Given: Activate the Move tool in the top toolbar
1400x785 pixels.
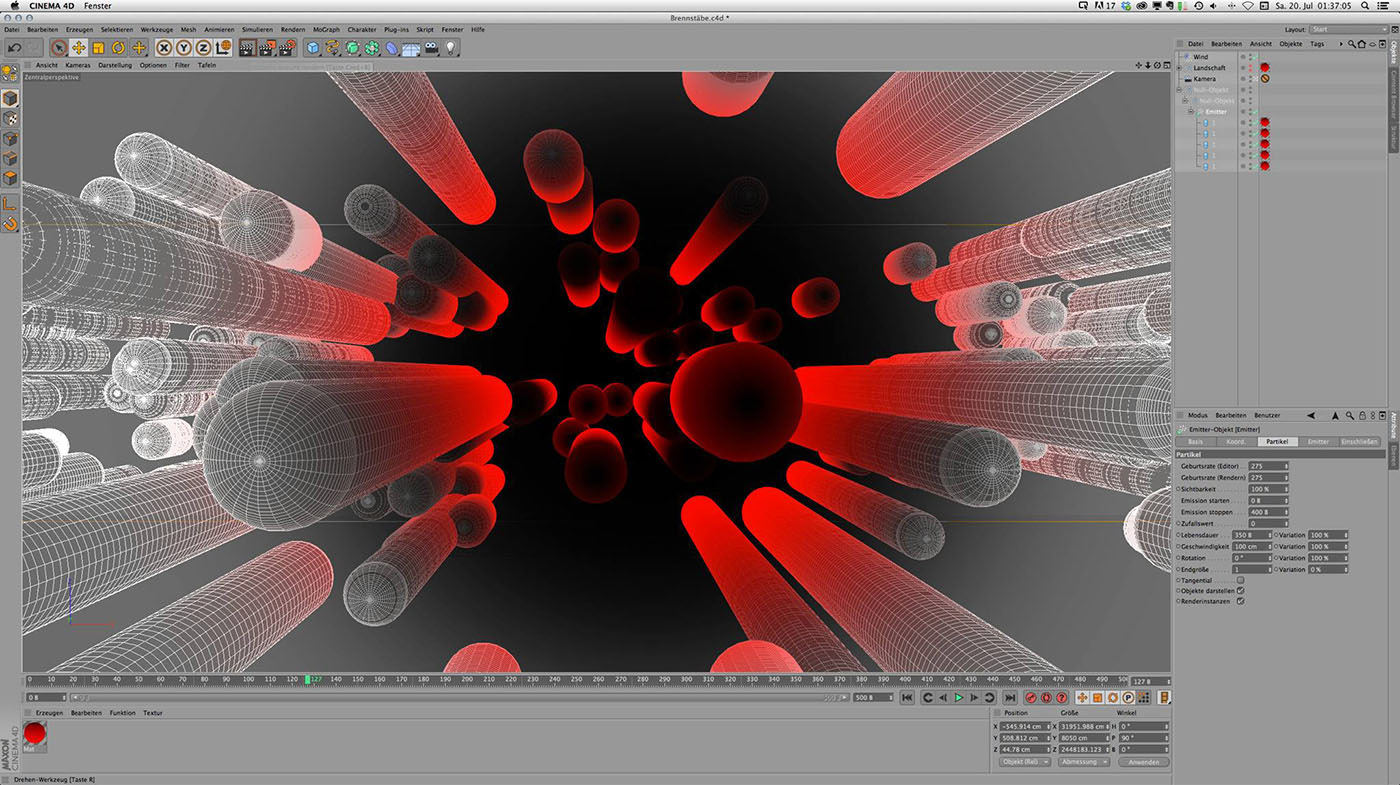Looking at the screenshot, I should [79, 47].
